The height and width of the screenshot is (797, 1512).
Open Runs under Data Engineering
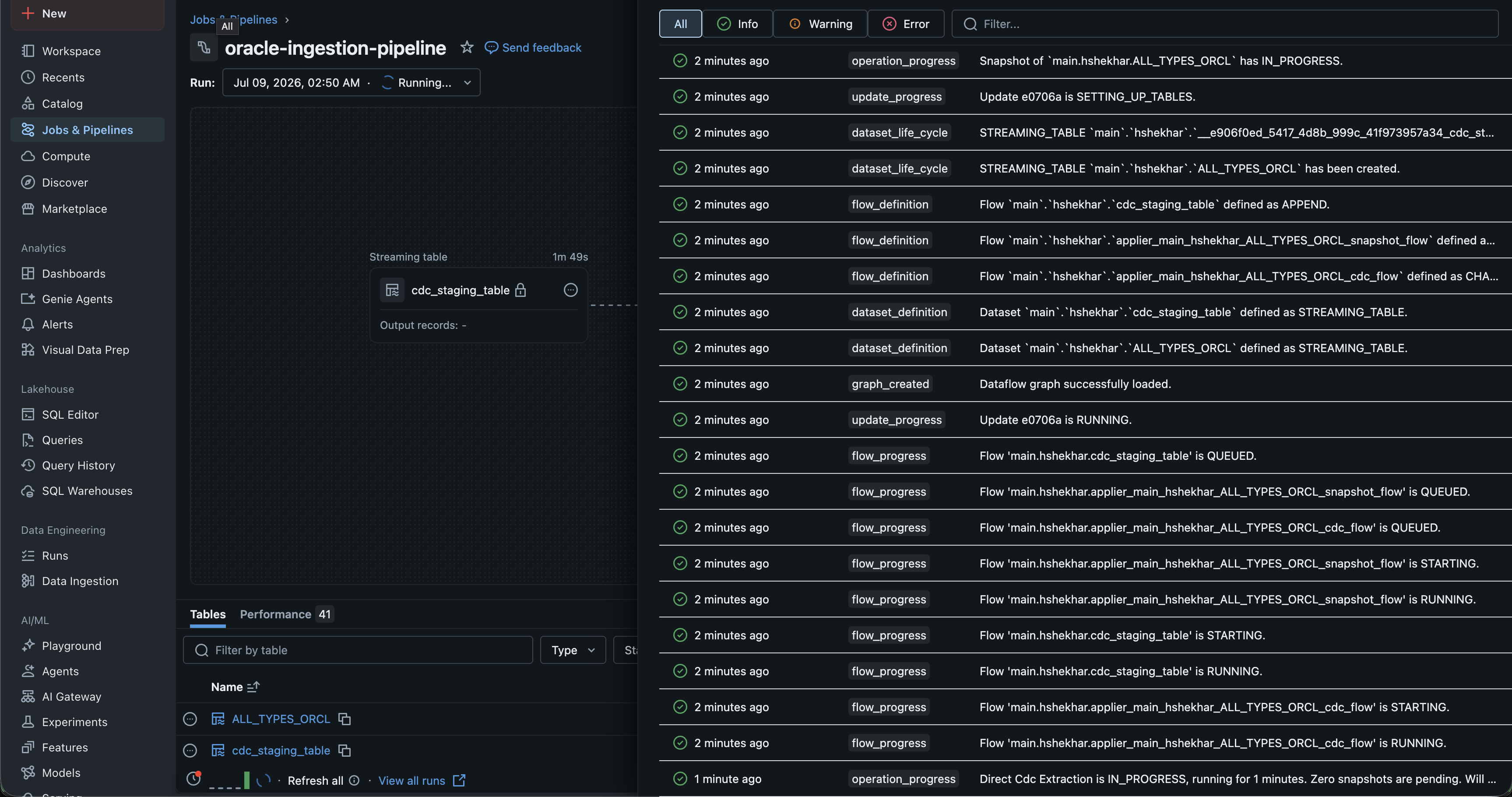point(87,556)
